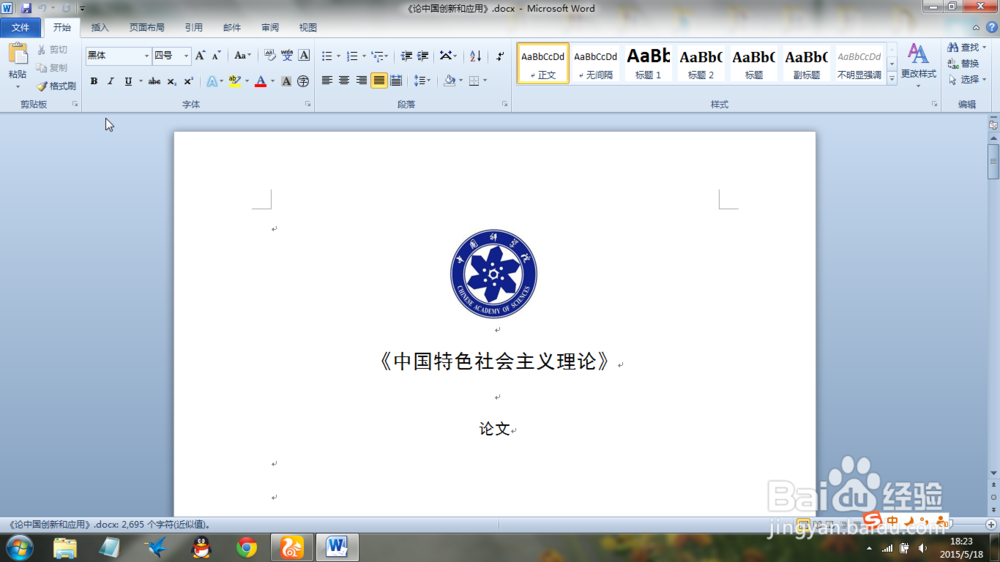Align text right
The width and height of the screenshot is (1000, 562).
[x=361, y=80]
